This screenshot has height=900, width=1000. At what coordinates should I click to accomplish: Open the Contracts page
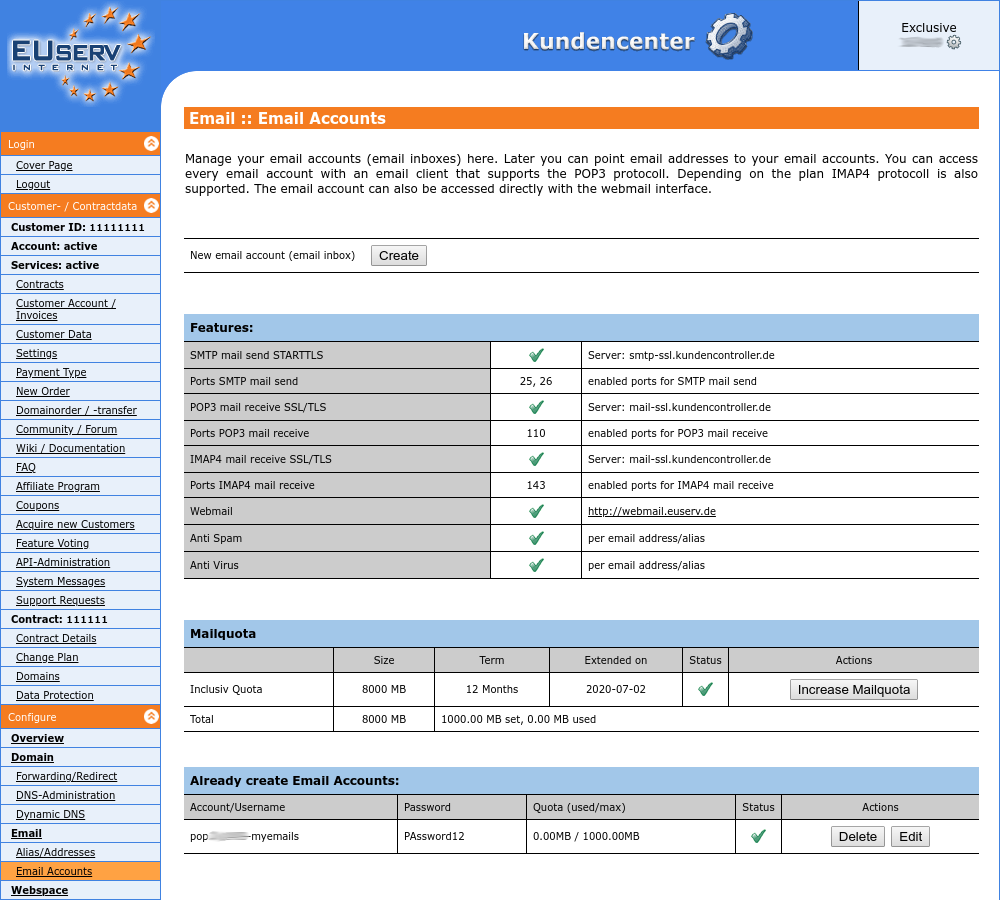40,284
